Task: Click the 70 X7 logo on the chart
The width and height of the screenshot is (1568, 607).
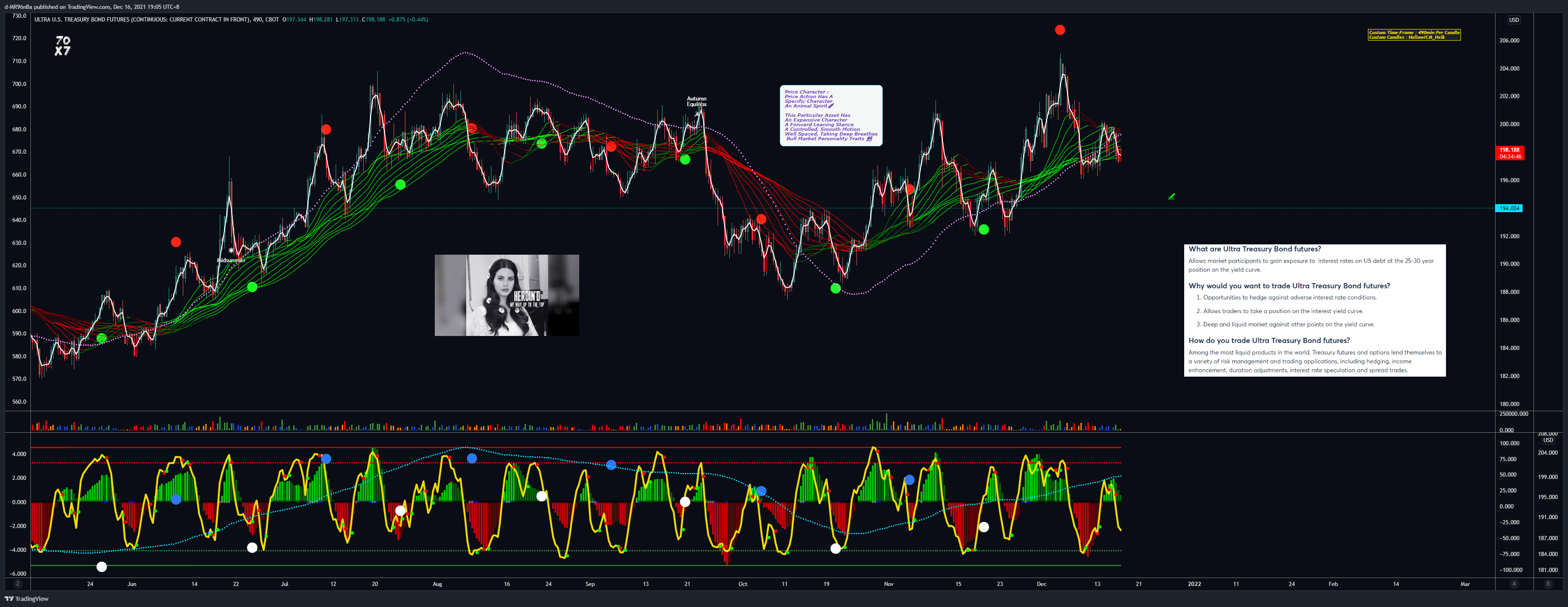Action: 63,46
